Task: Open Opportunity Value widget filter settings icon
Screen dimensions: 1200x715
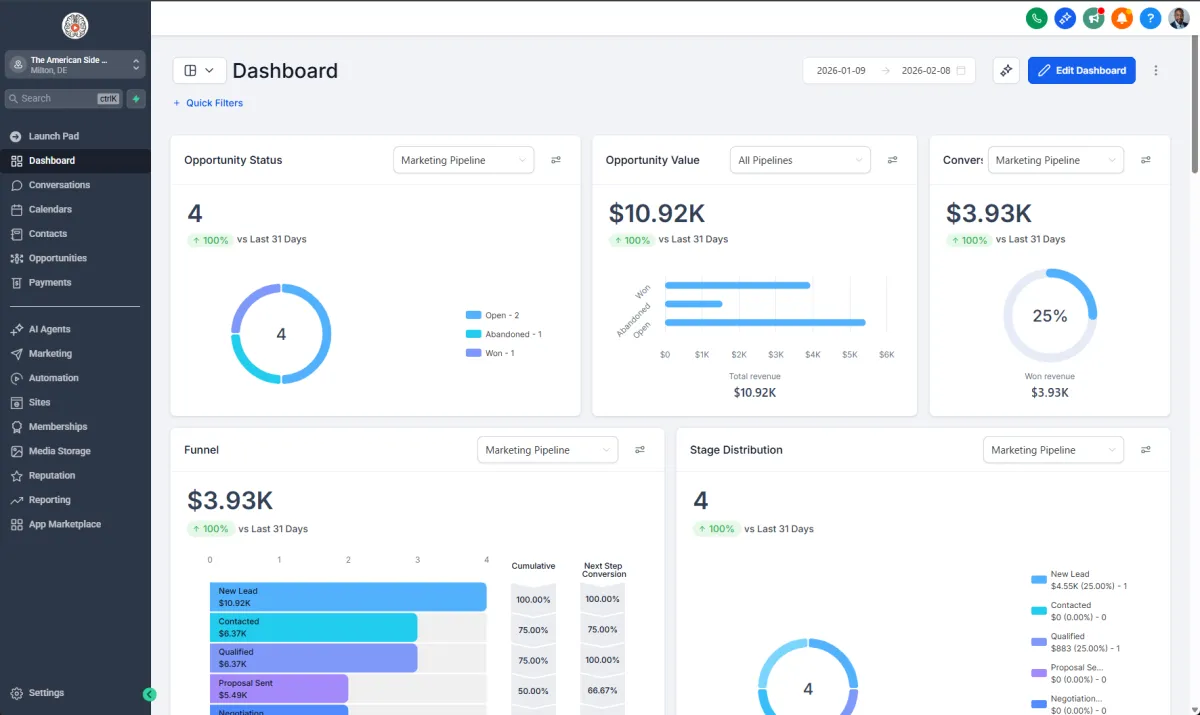Action: click(x=893, y=160)
